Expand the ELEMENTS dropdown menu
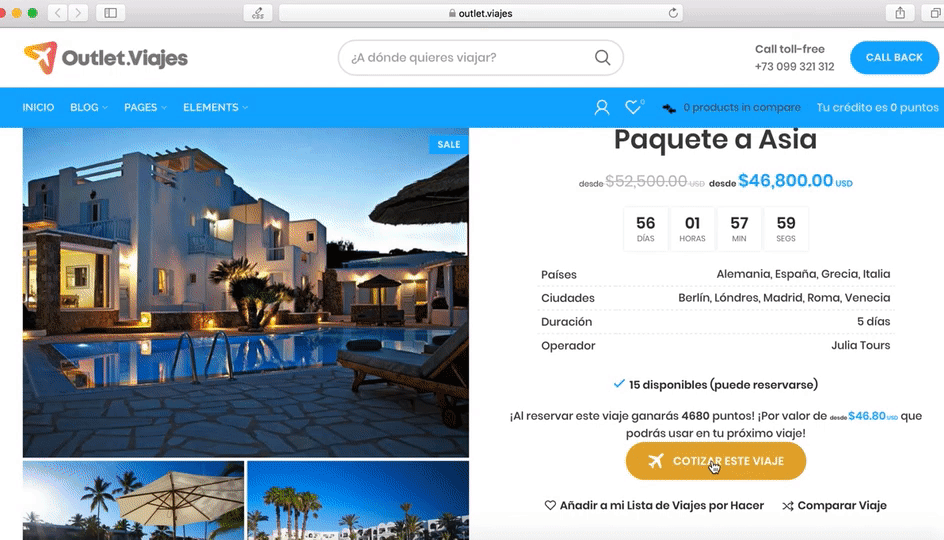 tap(216, 107)
